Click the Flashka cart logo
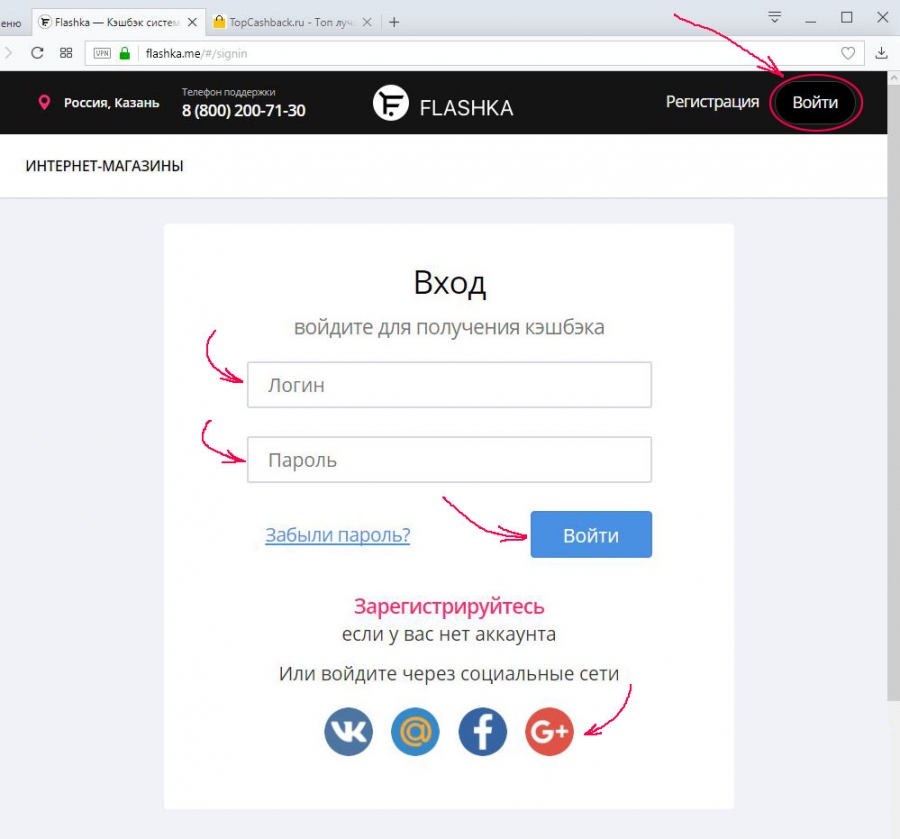The image size is (900, 839). click(x=391, y=103)
